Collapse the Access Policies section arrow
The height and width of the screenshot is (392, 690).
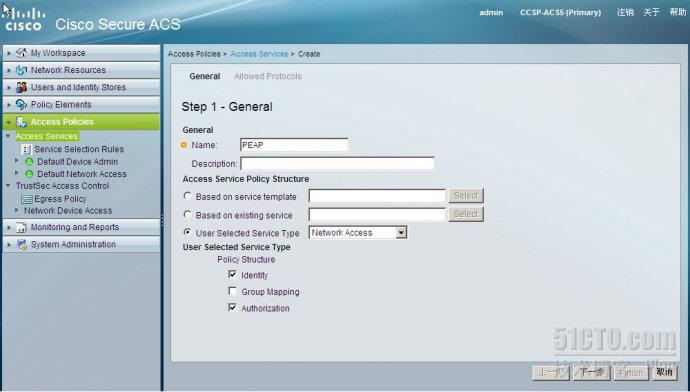tap(9, 122)
